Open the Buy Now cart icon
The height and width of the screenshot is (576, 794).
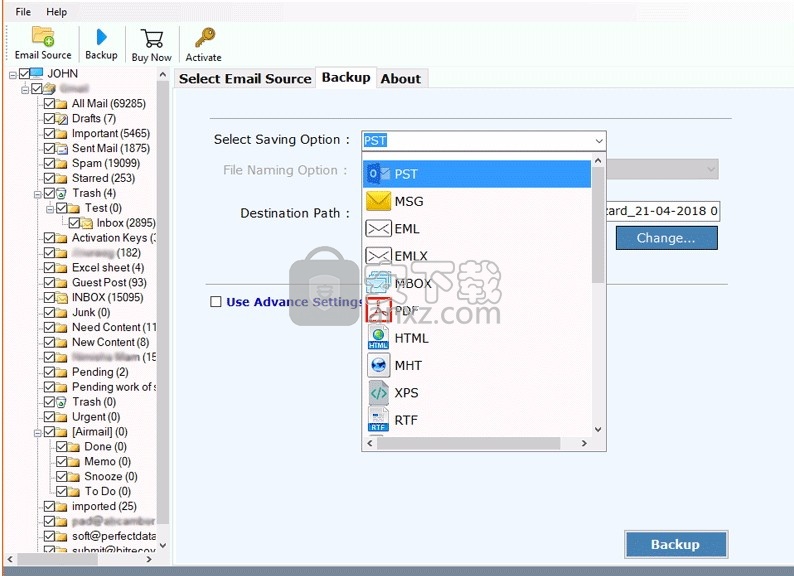(x=152, y=38)
